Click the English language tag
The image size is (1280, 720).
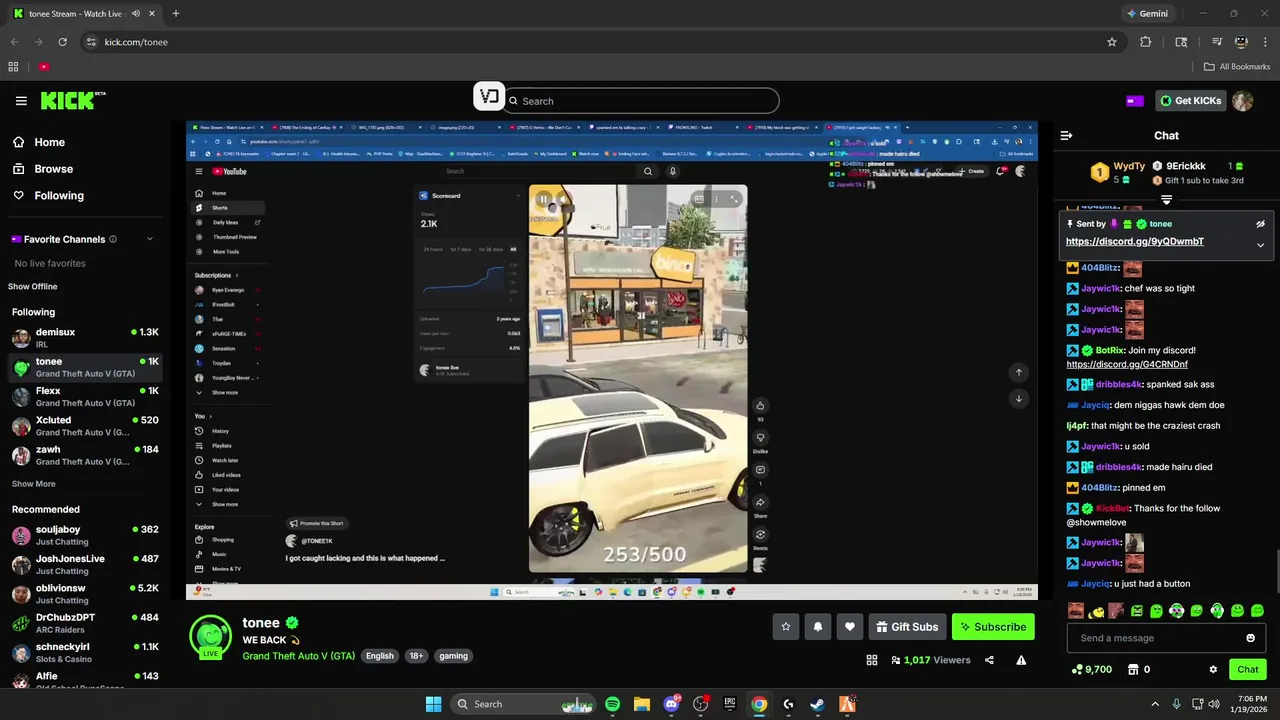point(380,656)
